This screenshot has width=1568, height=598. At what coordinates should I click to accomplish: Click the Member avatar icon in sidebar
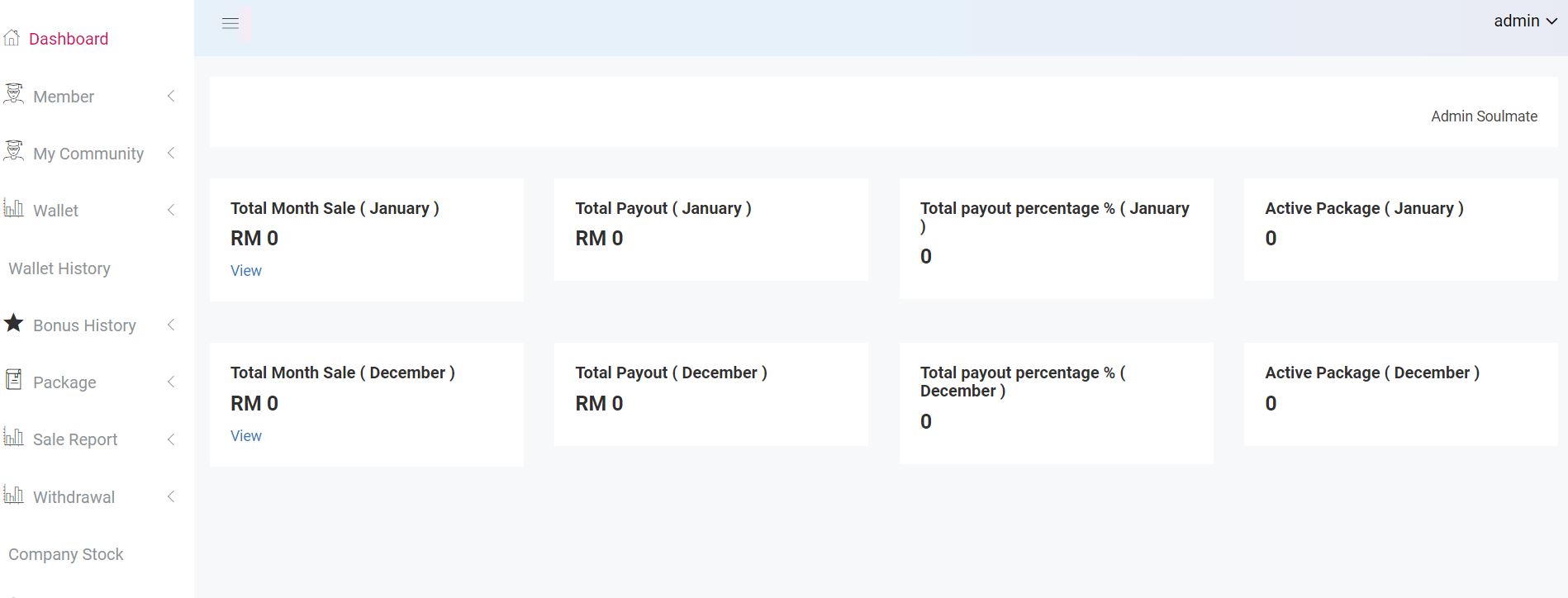(13, 94)
